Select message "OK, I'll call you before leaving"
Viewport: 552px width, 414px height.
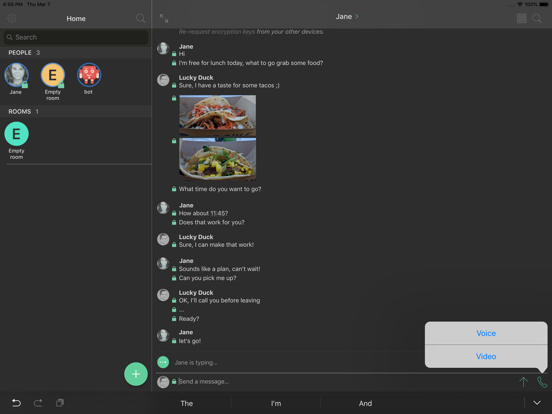click(219, 300)
